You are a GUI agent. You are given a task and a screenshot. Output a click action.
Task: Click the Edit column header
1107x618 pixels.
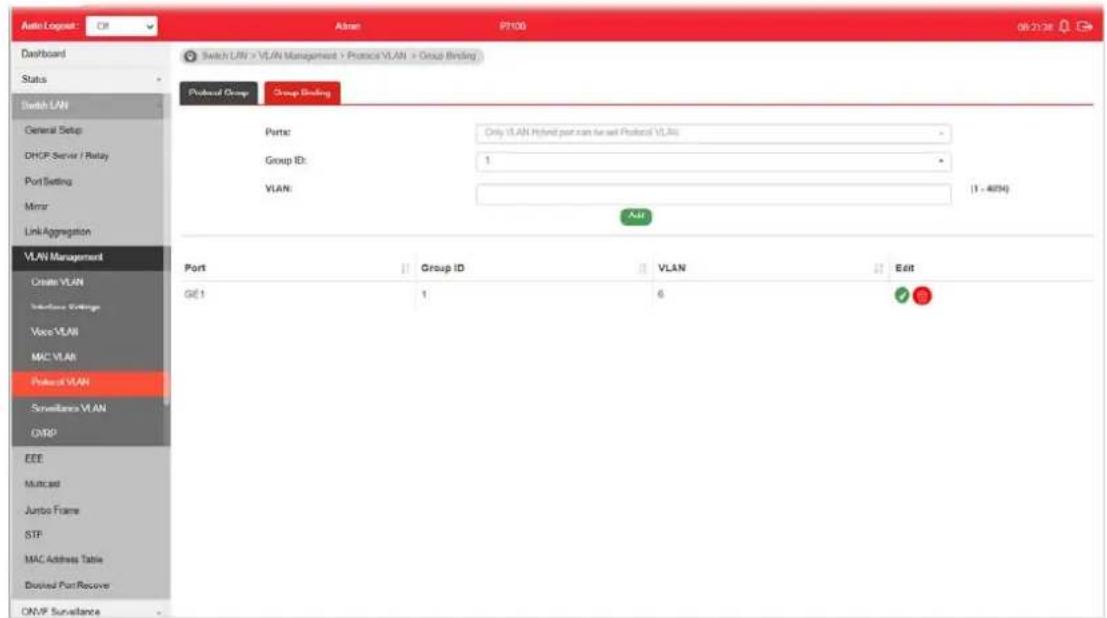pos(904,268)
